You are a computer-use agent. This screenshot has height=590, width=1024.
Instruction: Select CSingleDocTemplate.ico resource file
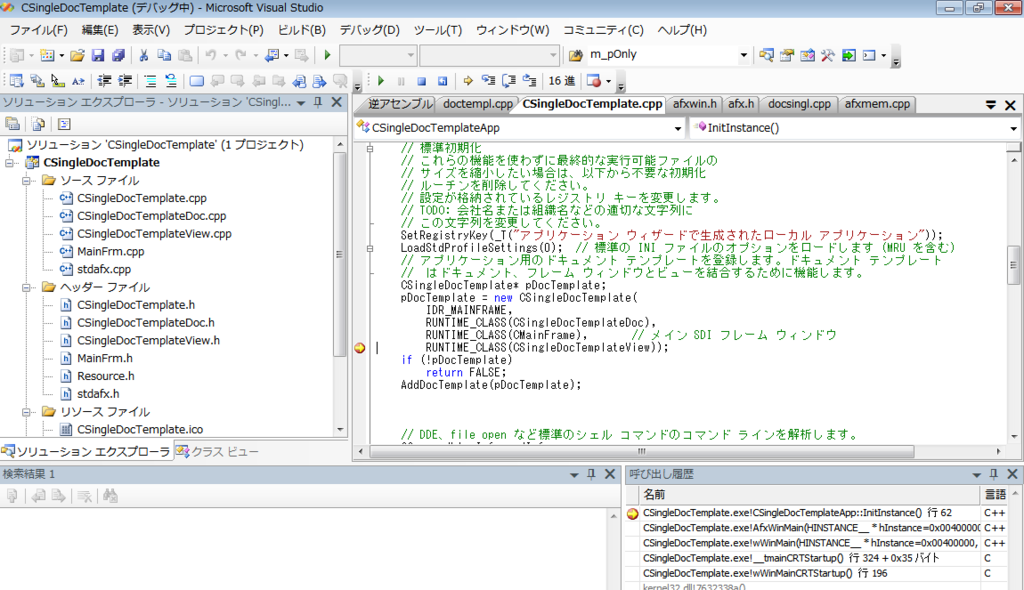point(140,430)
